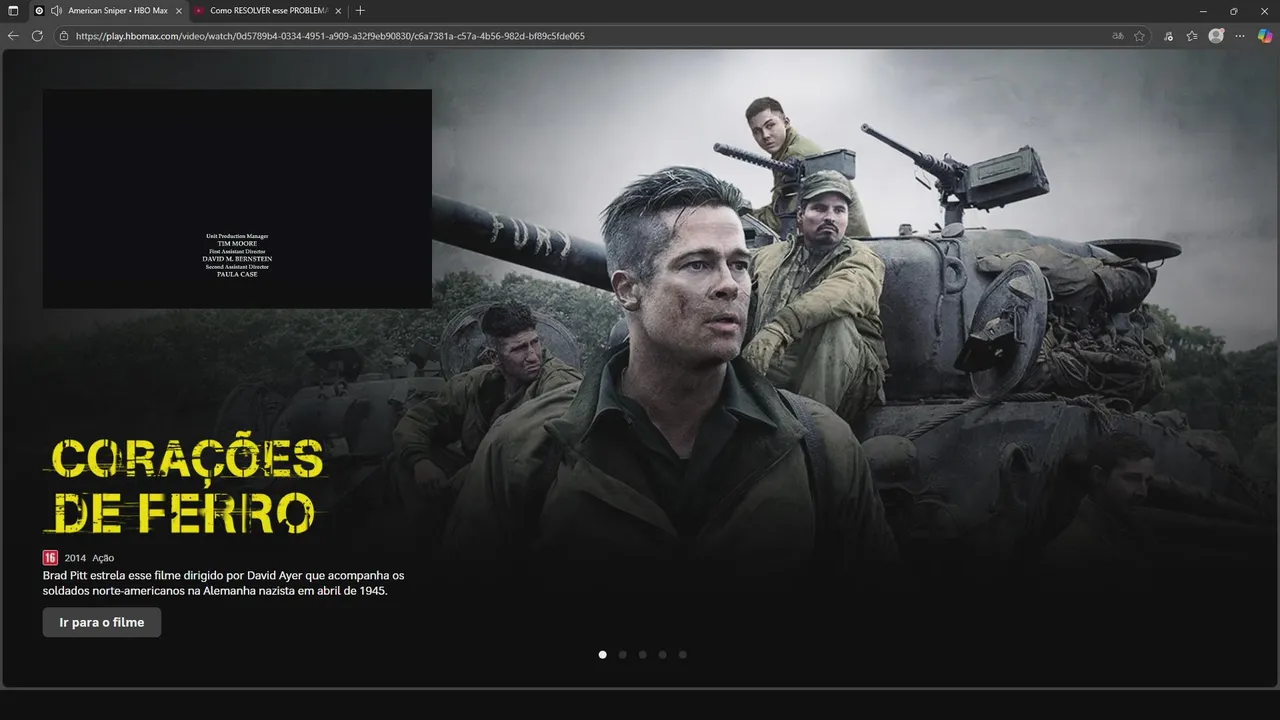The width and height of the screenshot is (1280, 720).
Task: View site information lock icon
Action: pyautogui.click(x=64, y=36)
